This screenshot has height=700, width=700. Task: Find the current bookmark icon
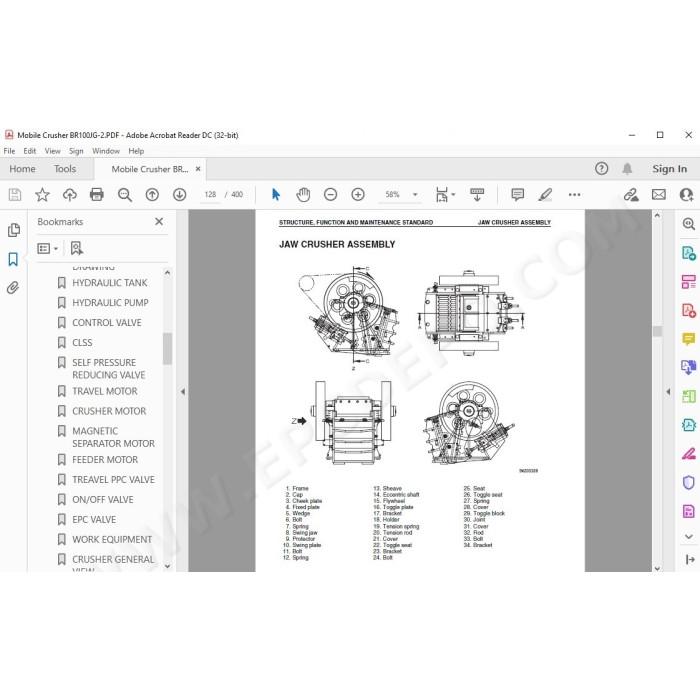coord(77,248)
